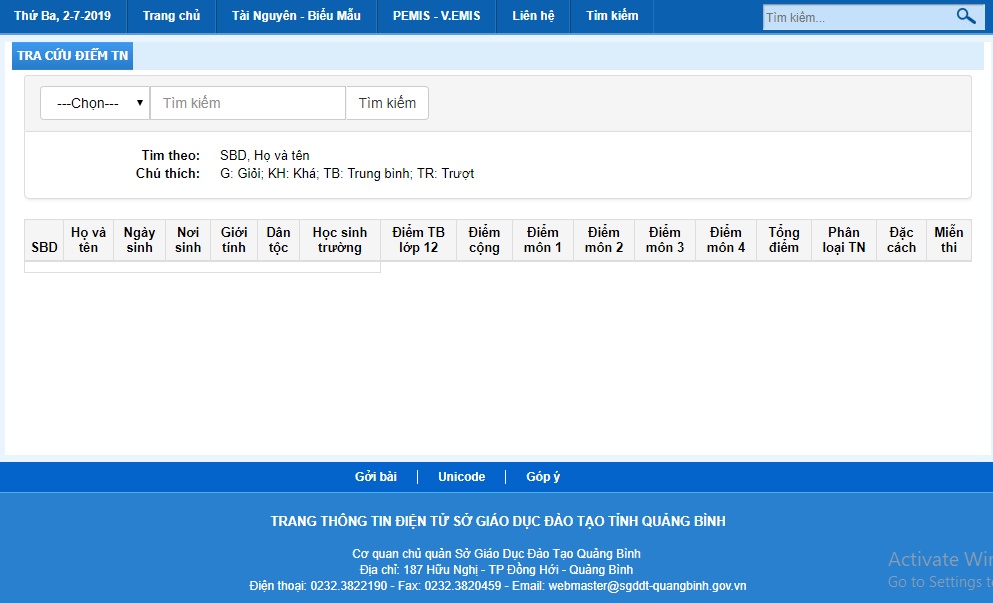Image resolution: width=993 pixels, height=603 pixels.
Task: Click the footer title TRANG THÔNG TIN ĐIỆN TỬ
Action: point(498,521)
